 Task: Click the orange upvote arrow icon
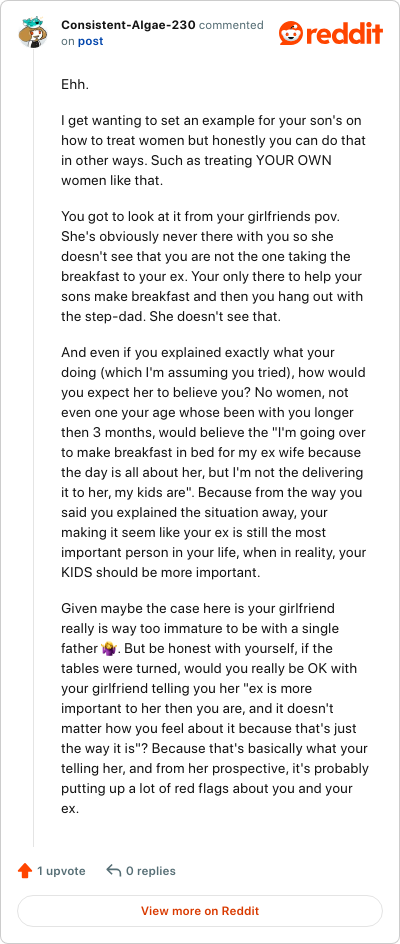coord(25,871)
